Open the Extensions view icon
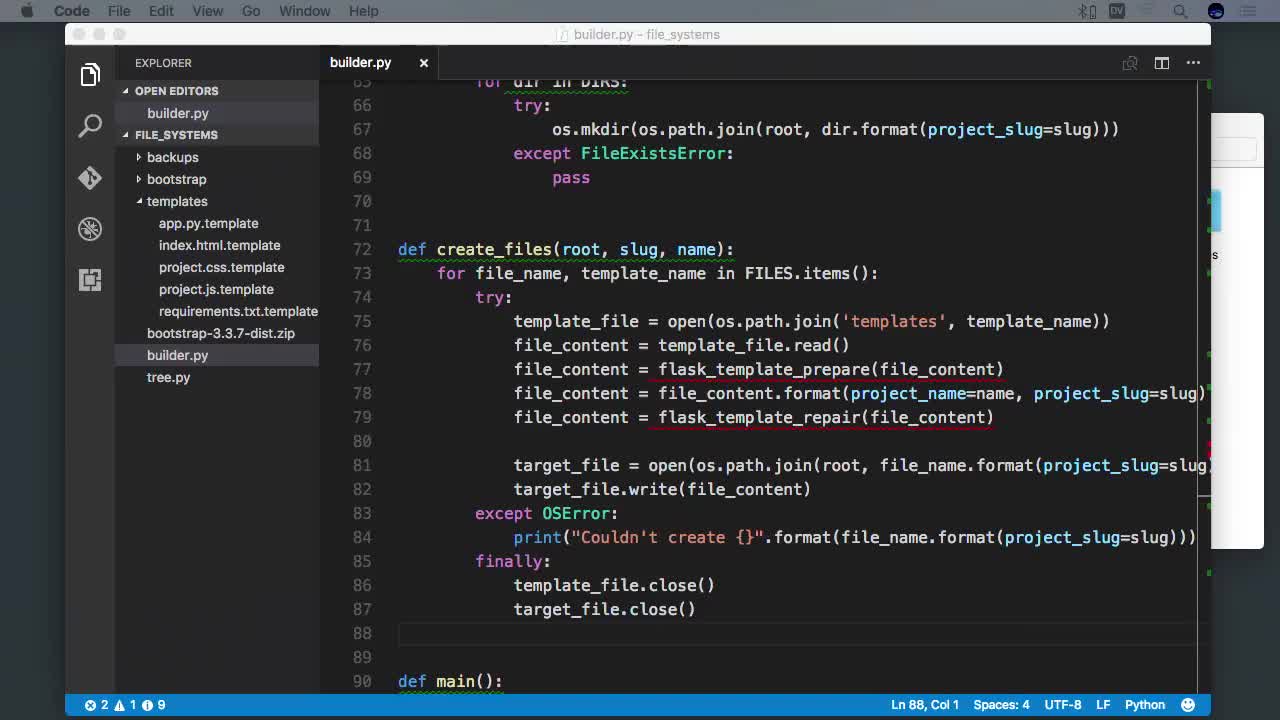The height and width of the screenshot is (720, 1280). pos(90,280)
